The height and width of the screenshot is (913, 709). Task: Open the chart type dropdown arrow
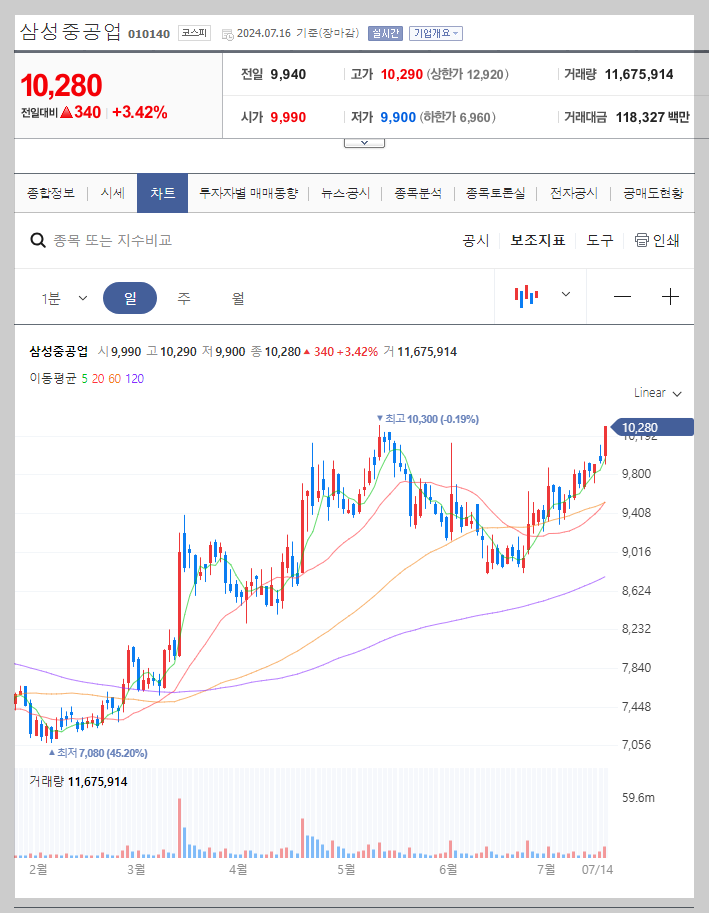point(565,295)
